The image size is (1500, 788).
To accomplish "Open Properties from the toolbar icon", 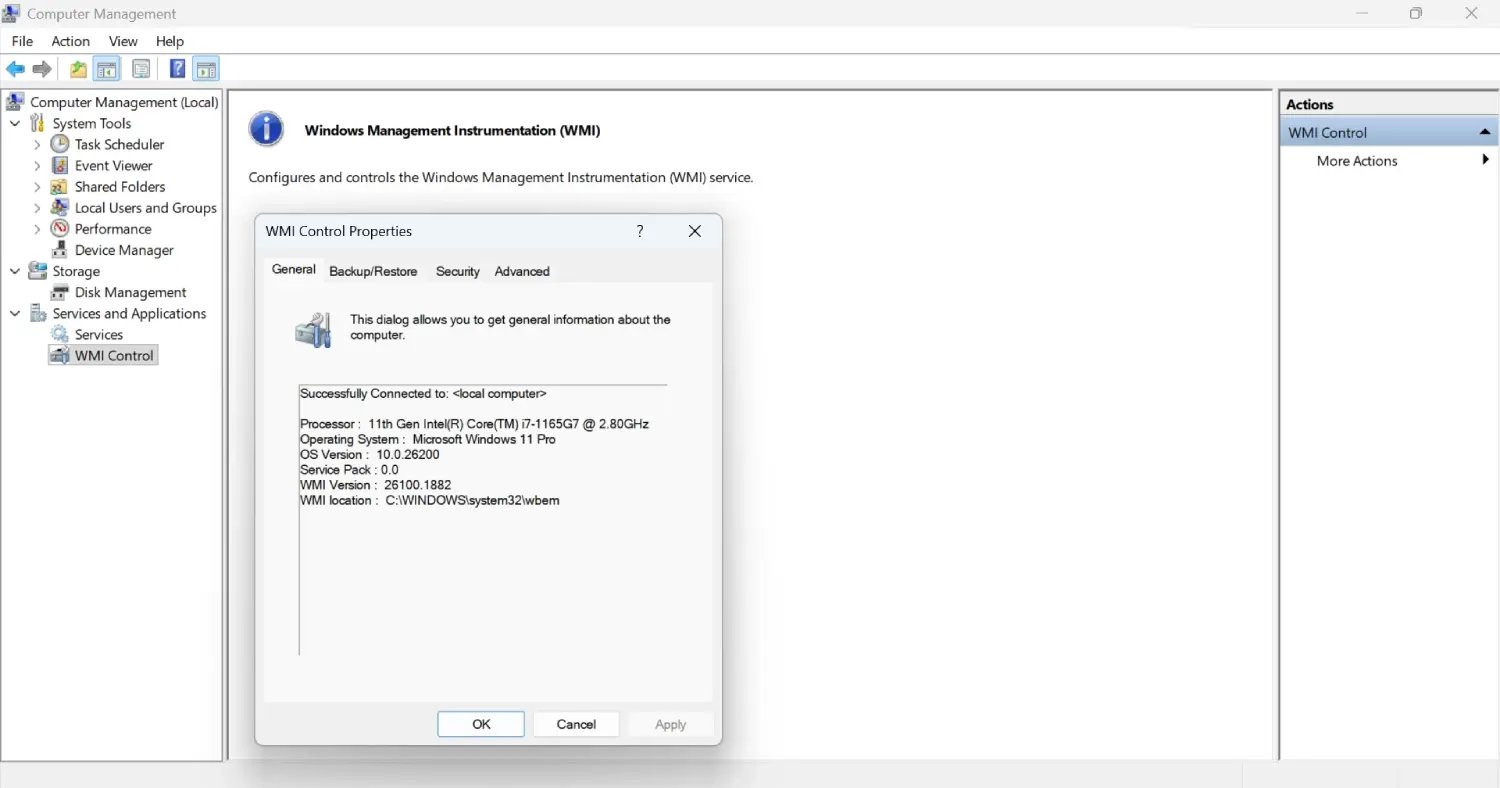I will coord(141,68).
